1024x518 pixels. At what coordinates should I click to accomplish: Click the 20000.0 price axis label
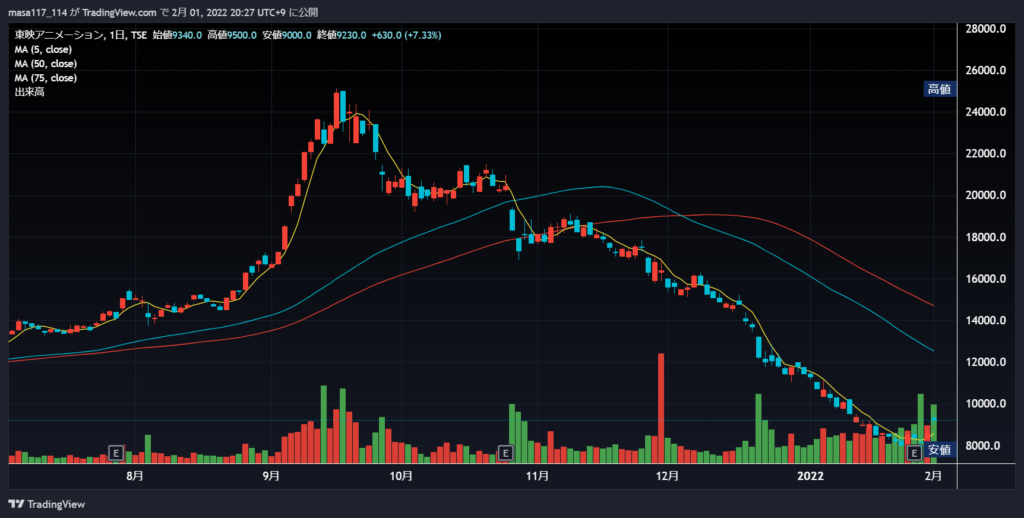click(985, 196)
